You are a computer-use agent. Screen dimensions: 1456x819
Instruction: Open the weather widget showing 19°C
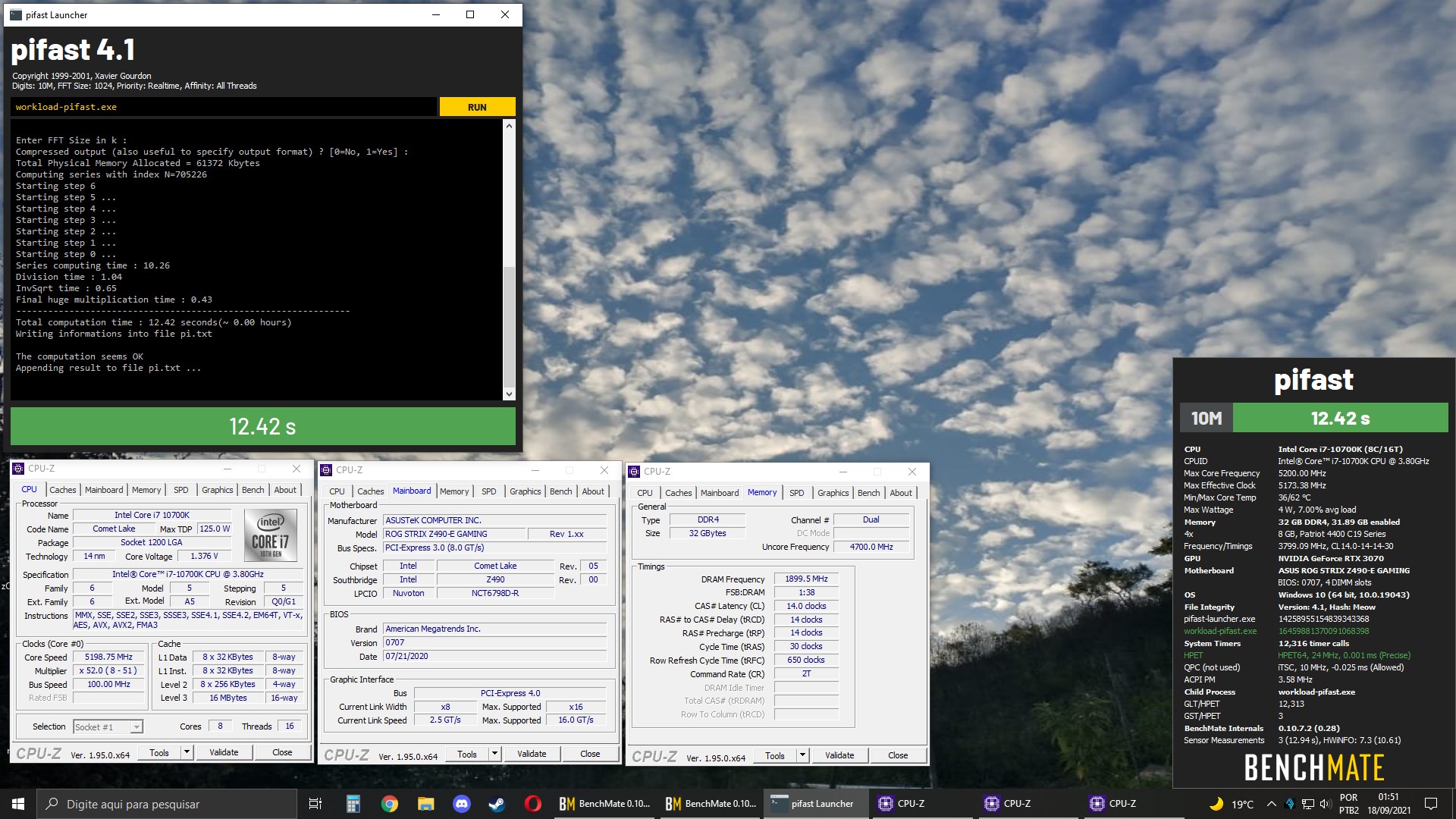1232,804
